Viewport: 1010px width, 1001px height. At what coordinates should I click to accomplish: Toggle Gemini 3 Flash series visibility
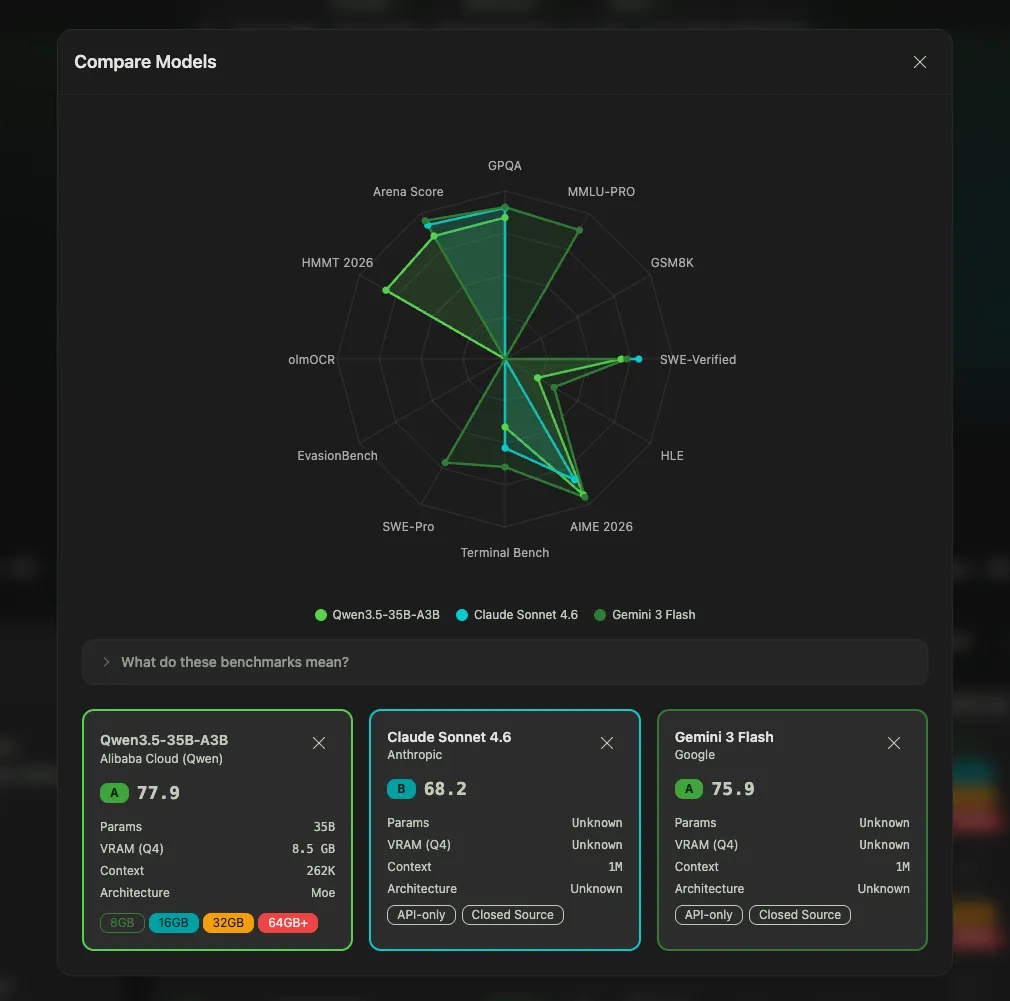647,614
